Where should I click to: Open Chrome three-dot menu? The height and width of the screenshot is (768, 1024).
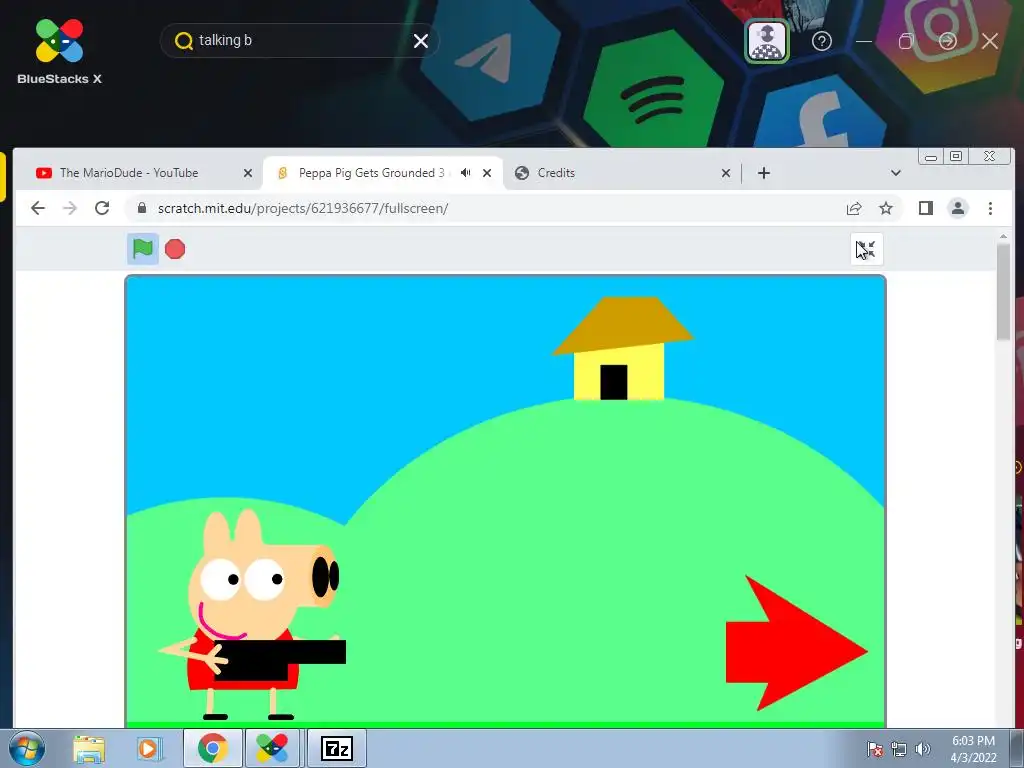990,208
